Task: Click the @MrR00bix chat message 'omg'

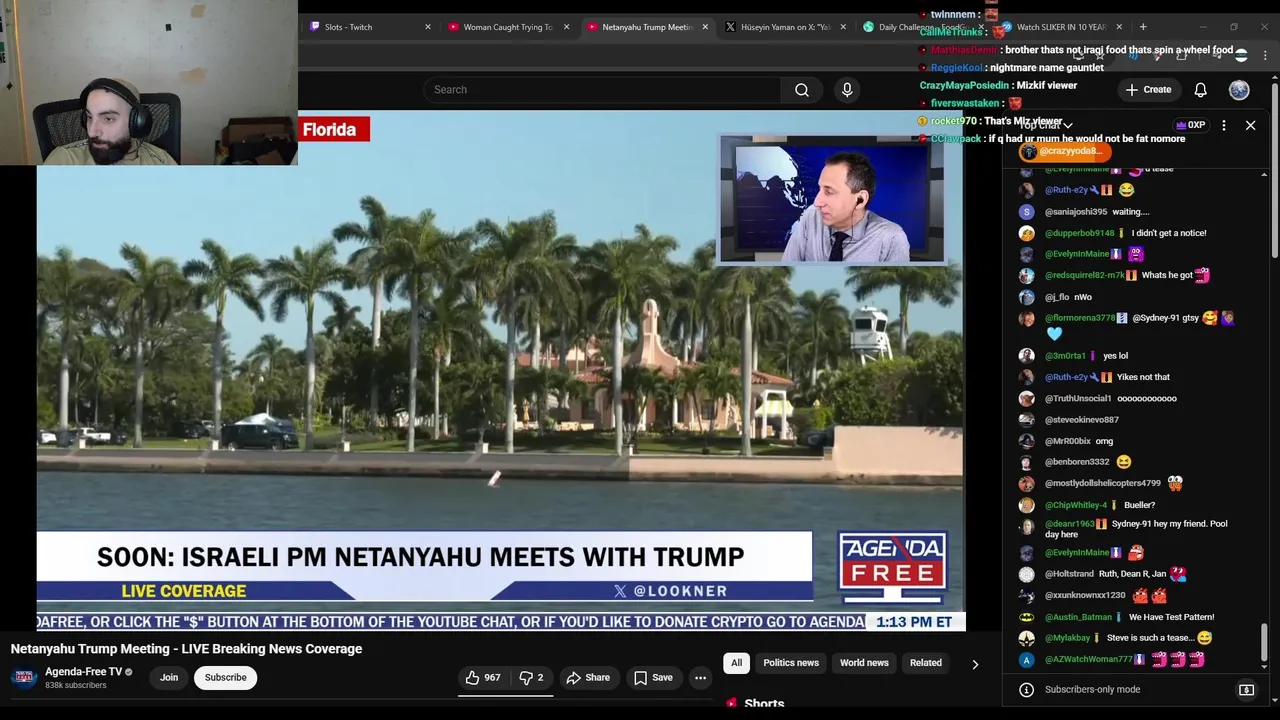Action: 1105,441
